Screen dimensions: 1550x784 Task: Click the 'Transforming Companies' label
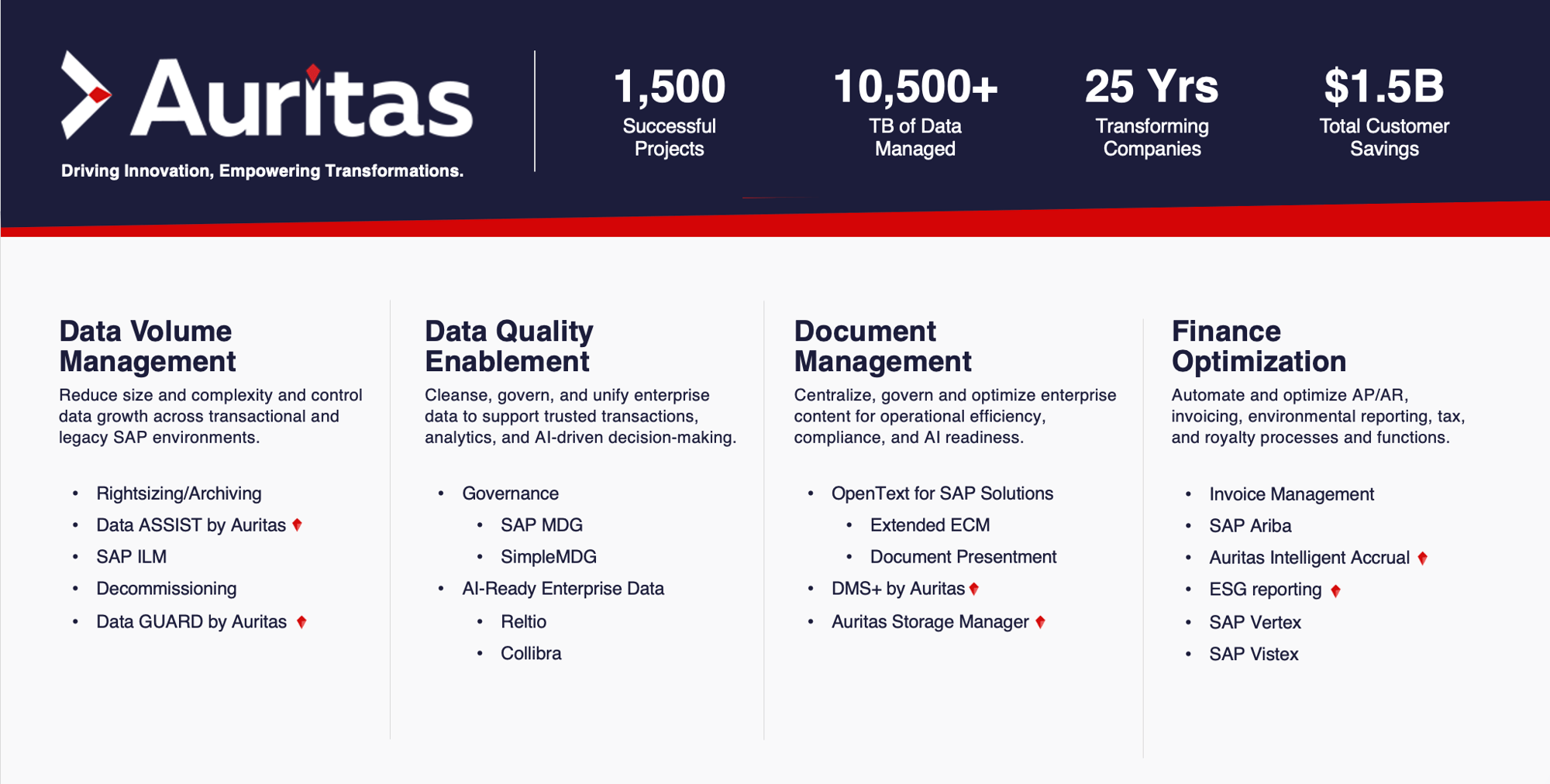click(x=1152, y=137)
